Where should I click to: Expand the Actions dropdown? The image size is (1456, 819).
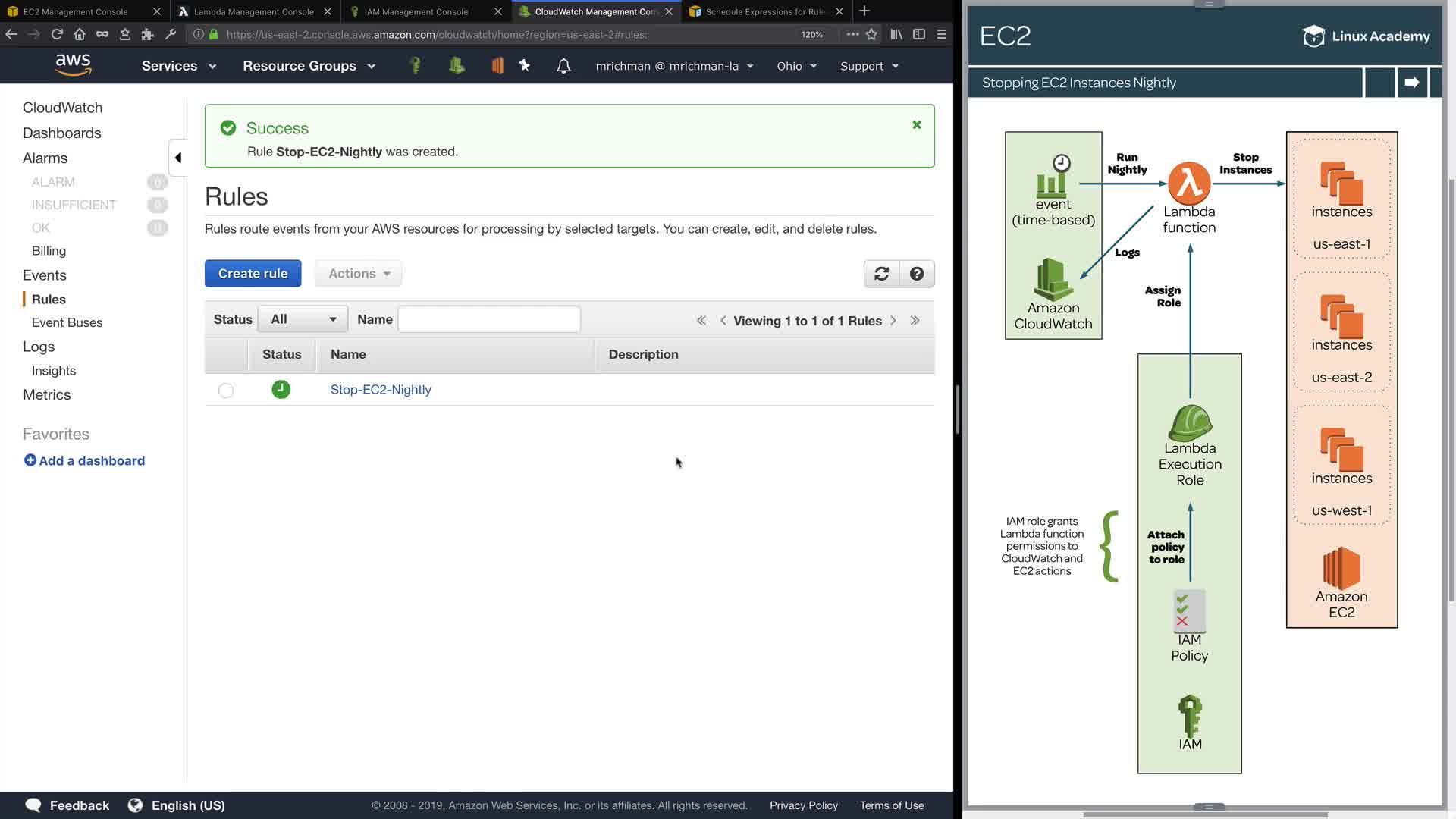[359, 274]
